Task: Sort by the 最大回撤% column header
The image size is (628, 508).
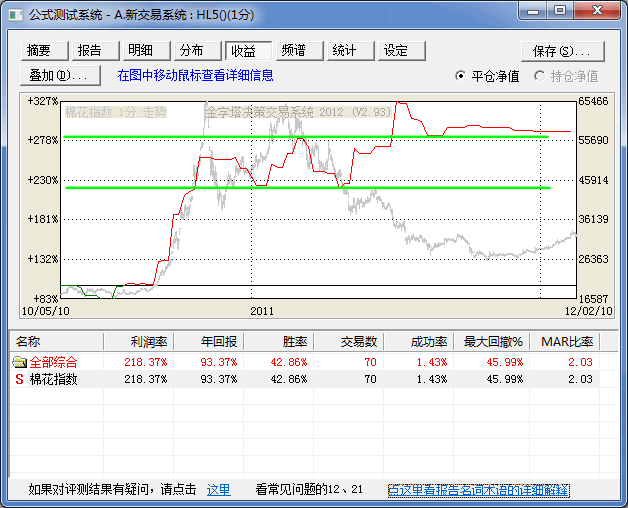Action: point(492,342)
